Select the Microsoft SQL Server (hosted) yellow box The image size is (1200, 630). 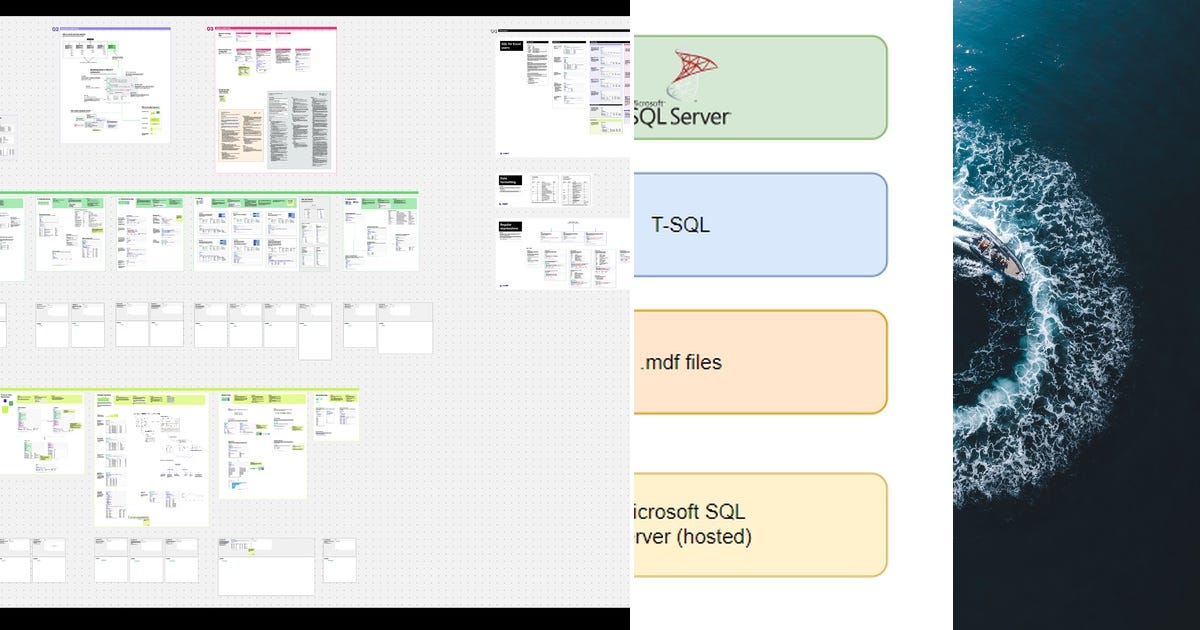[x=758, y=524]
